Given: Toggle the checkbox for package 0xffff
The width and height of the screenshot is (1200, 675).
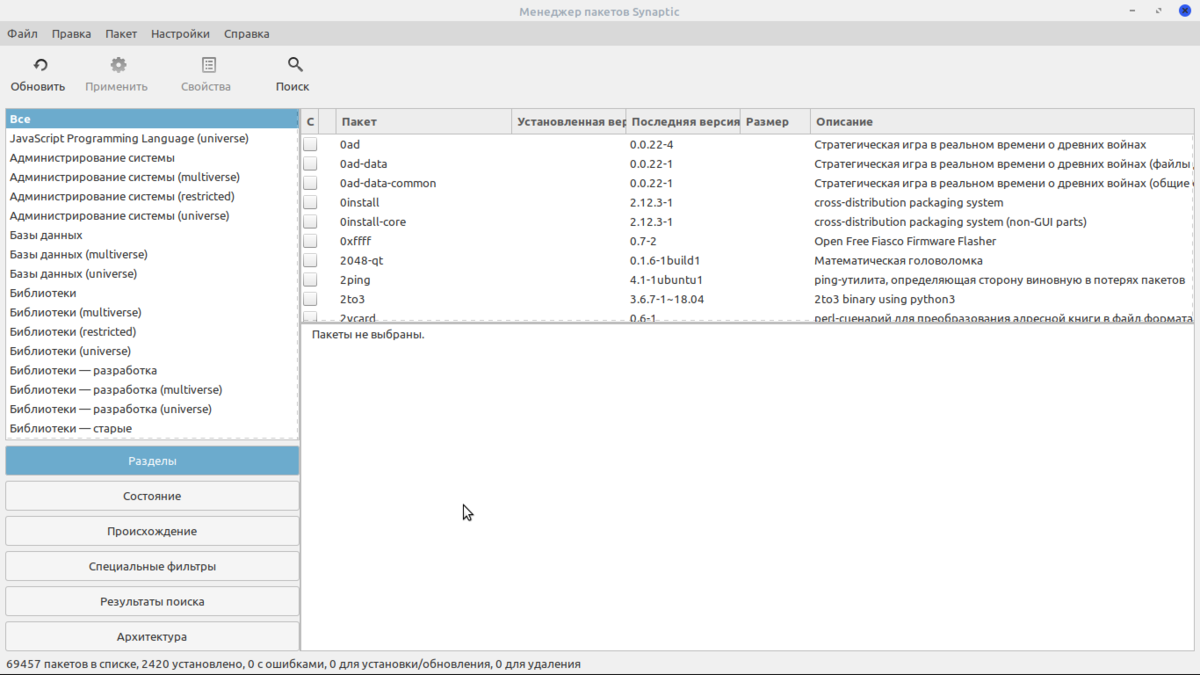Looking at the screenshot, I should (310, 241).
